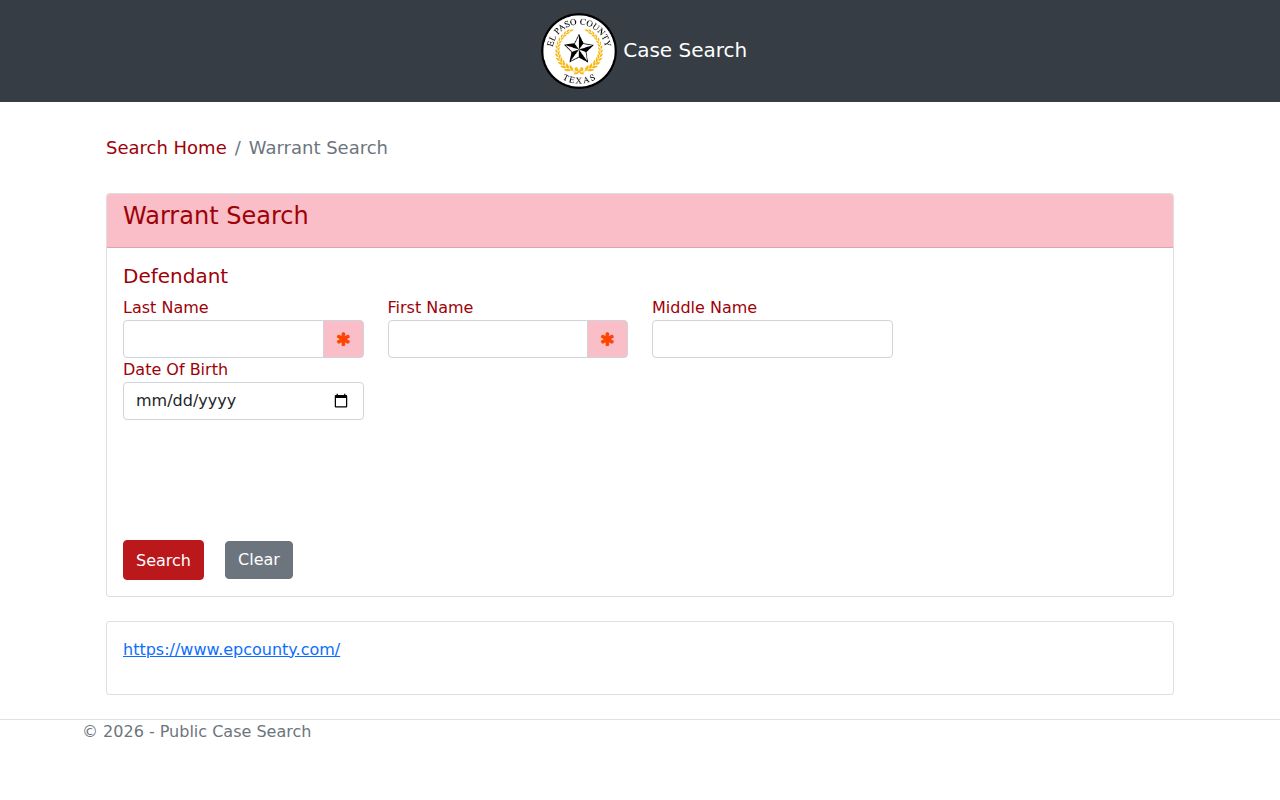Focus the First Name input field
1280x800 pixels.
click(x=488, y=339)
